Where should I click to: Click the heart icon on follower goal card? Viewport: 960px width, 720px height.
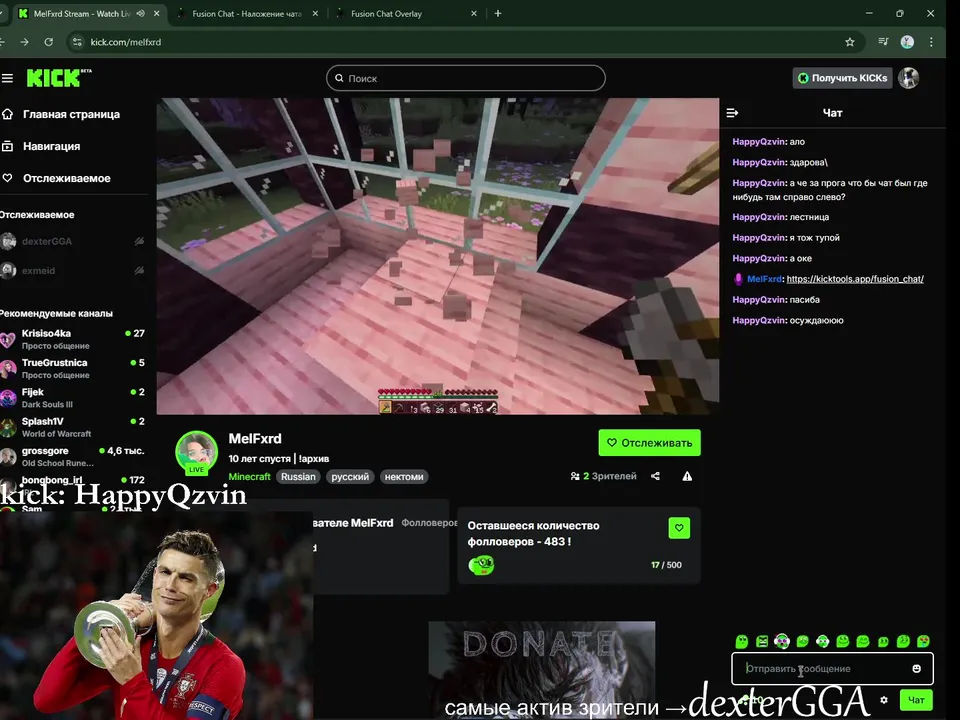[x=679, y=528]
